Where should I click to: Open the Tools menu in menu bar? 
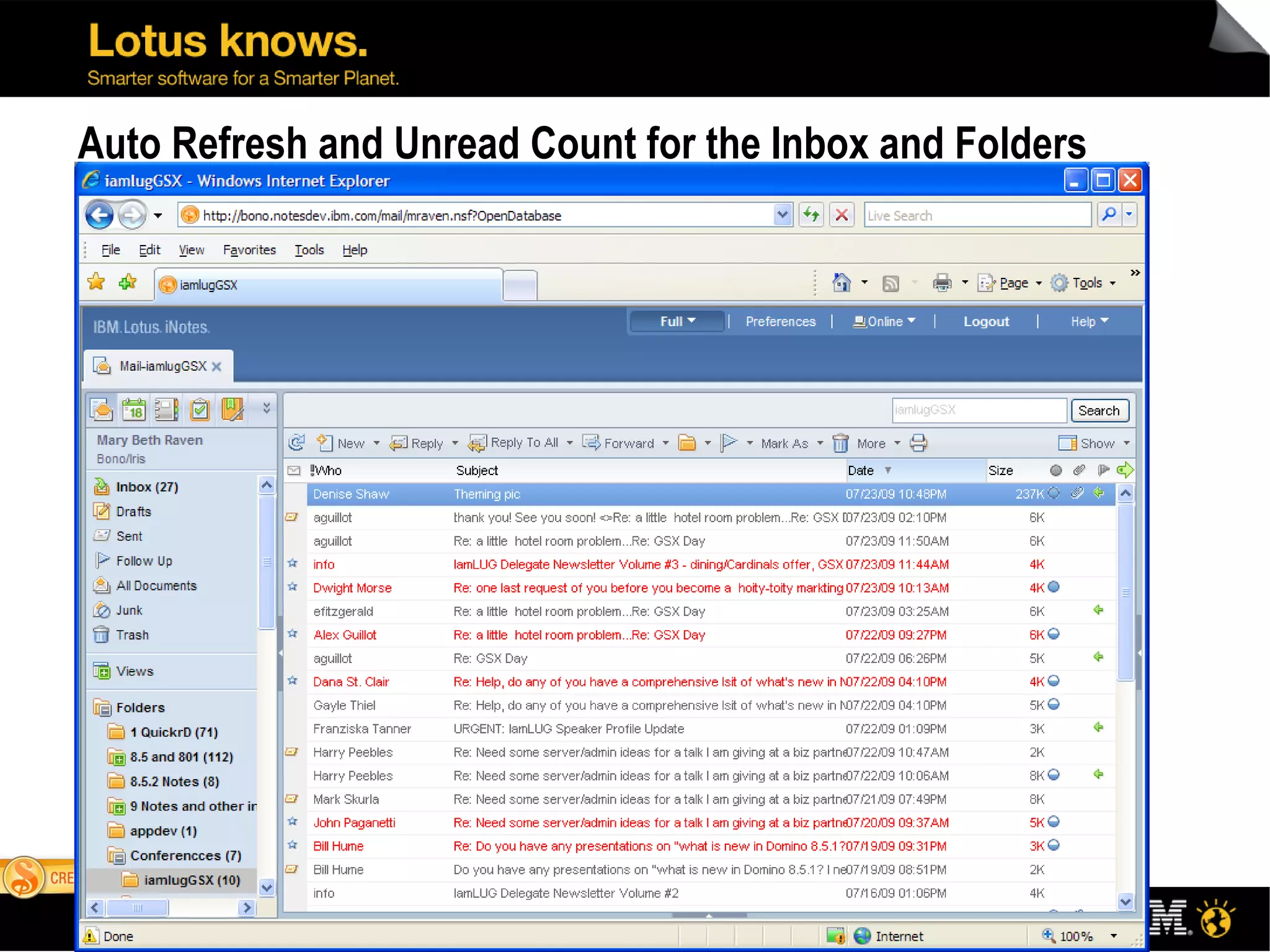coord(309,250)
